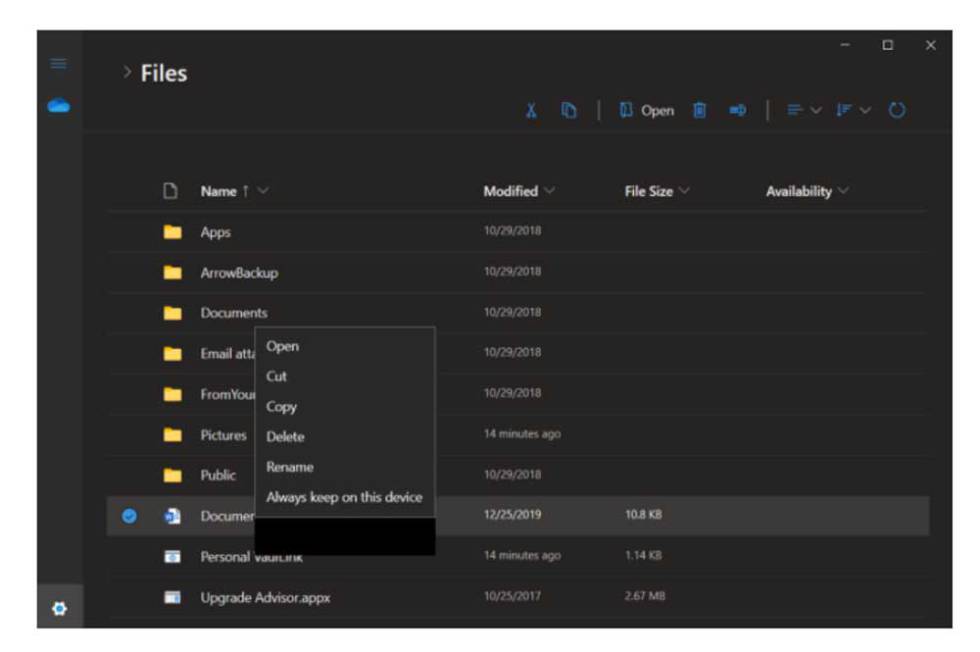Click the Documents folder icon
Screen dimensions: 980x652
(172, 313)
